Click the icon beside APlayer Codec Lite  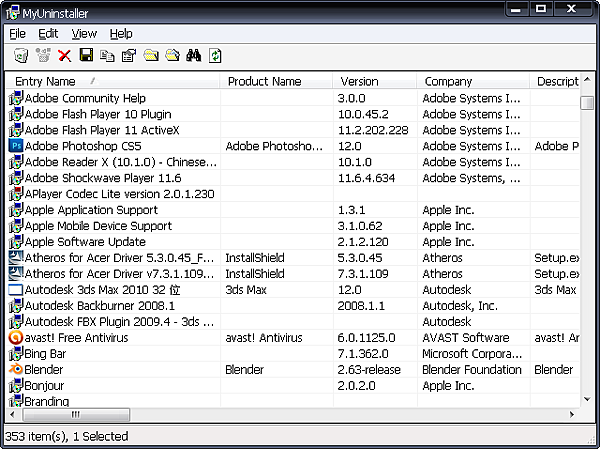coord(16,194)
